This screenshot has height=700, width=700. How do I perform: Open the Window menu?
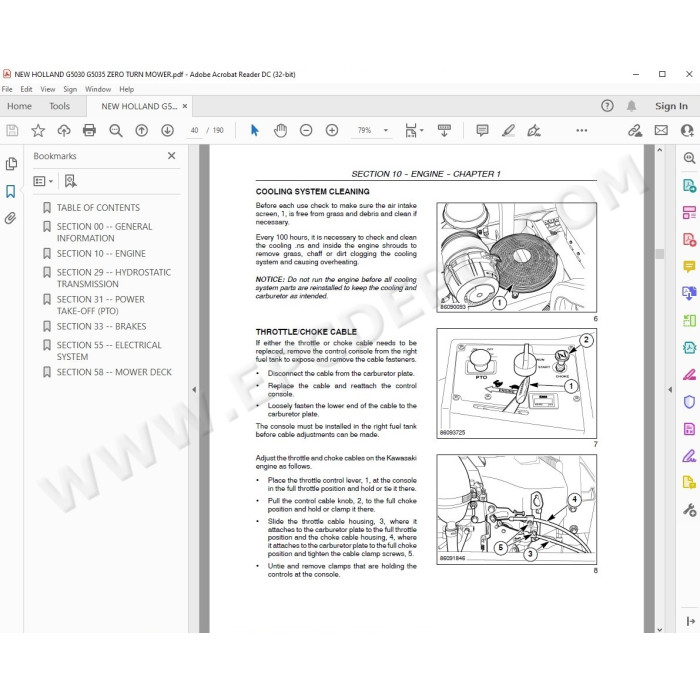(x=98, y=89)
